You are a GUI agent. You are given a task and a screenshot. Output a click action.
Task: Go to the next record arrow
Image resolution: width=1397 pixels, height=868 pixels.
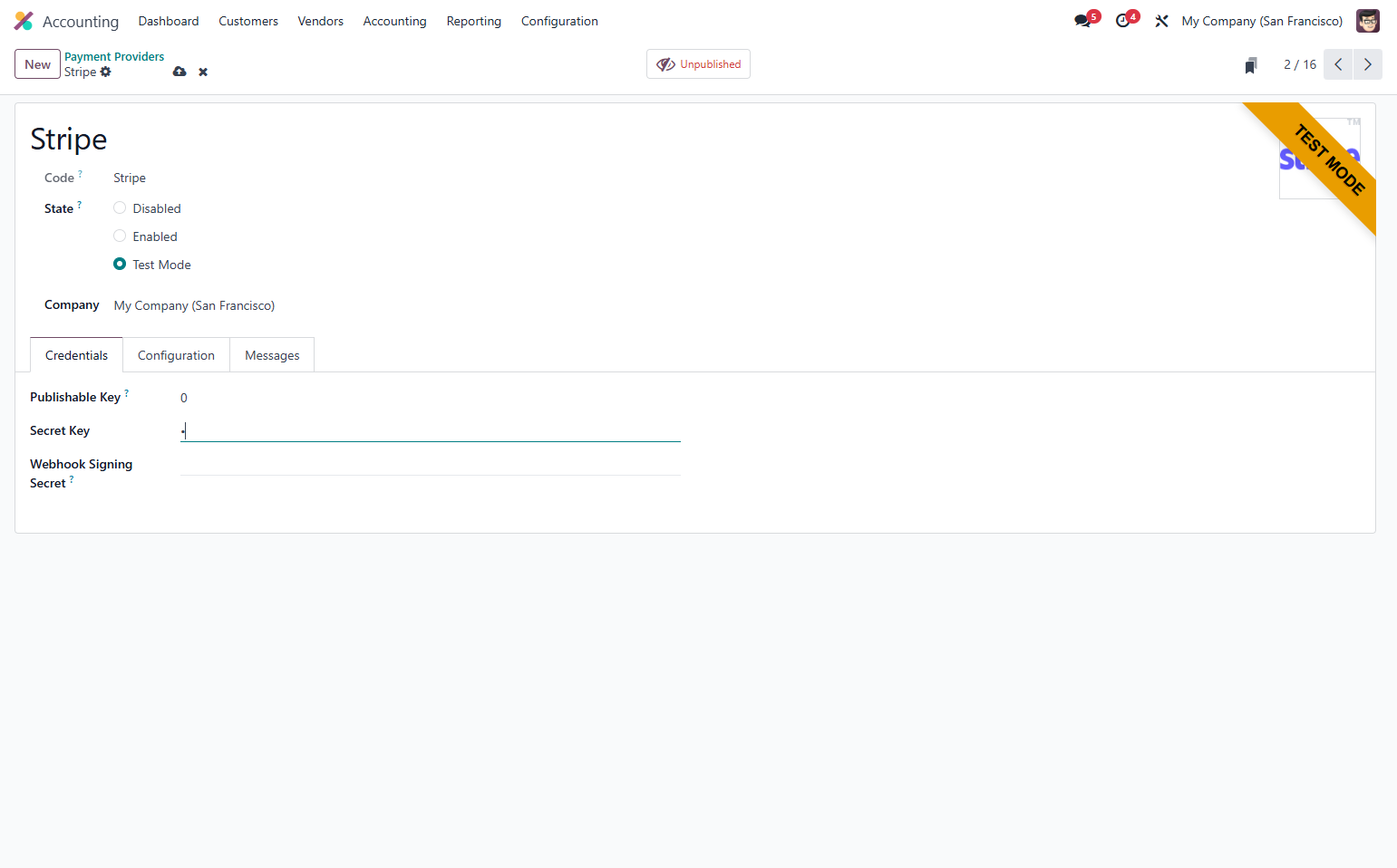[1368, 64]
